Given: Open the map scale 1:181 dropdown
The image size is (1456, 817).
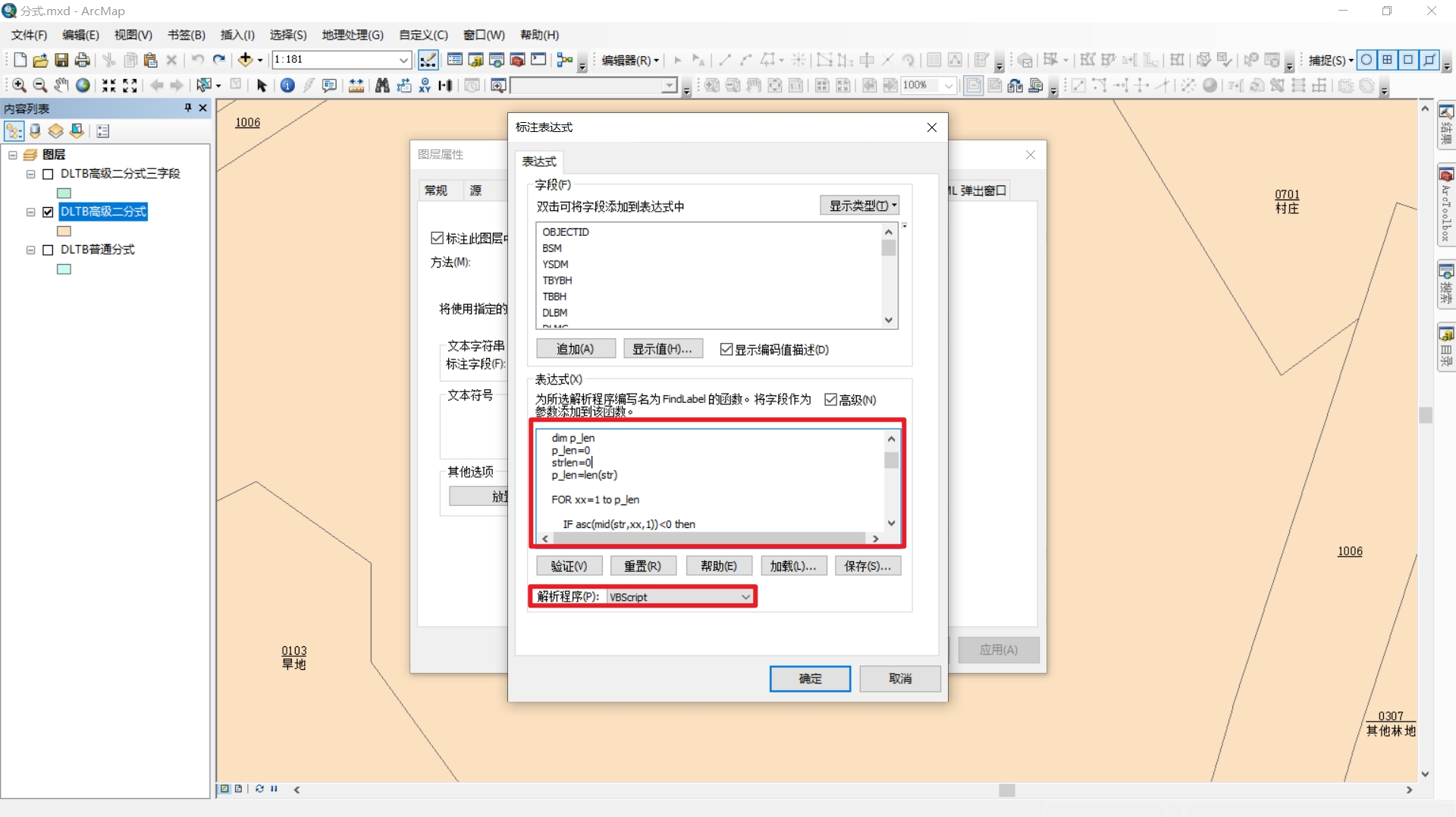Looking at the screenshot, I should point(403,60).
